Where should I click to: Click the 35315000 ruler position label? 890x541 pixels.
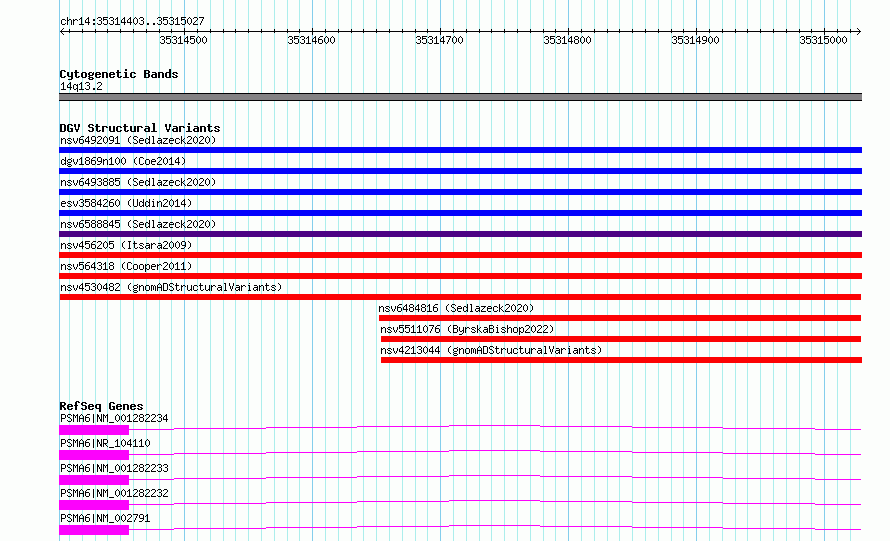tap(823, 40)
